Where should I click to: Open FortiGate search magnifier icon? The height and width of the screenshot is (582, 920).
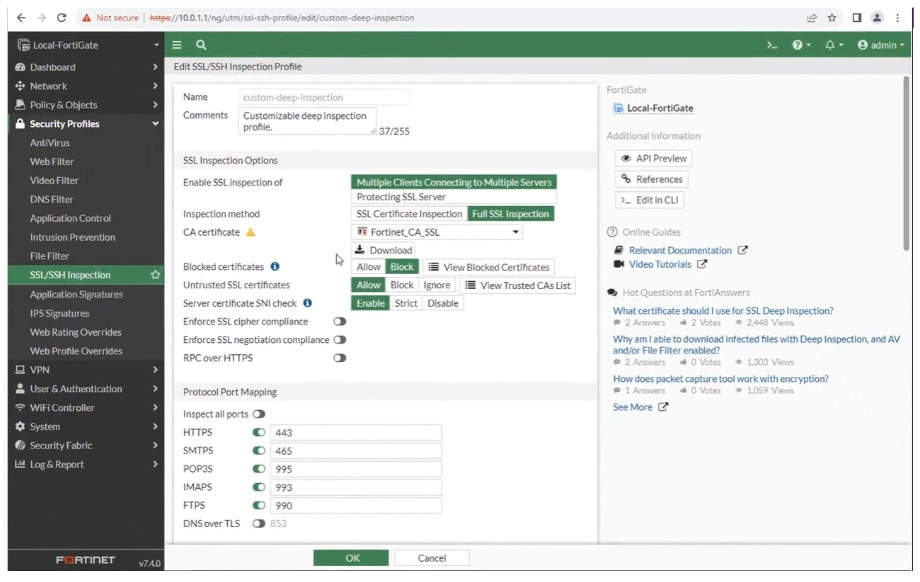pos(201,45)
